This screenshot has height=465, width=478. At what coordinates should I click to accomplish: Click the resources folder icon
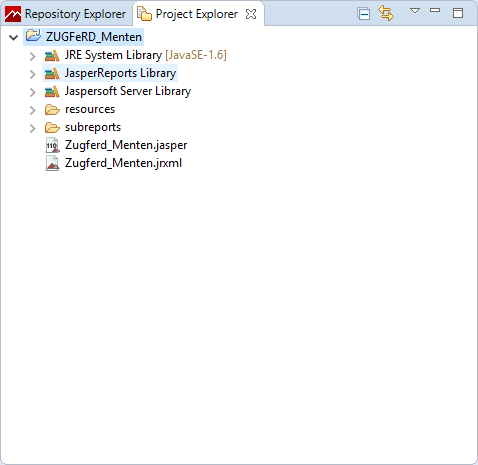52,109
